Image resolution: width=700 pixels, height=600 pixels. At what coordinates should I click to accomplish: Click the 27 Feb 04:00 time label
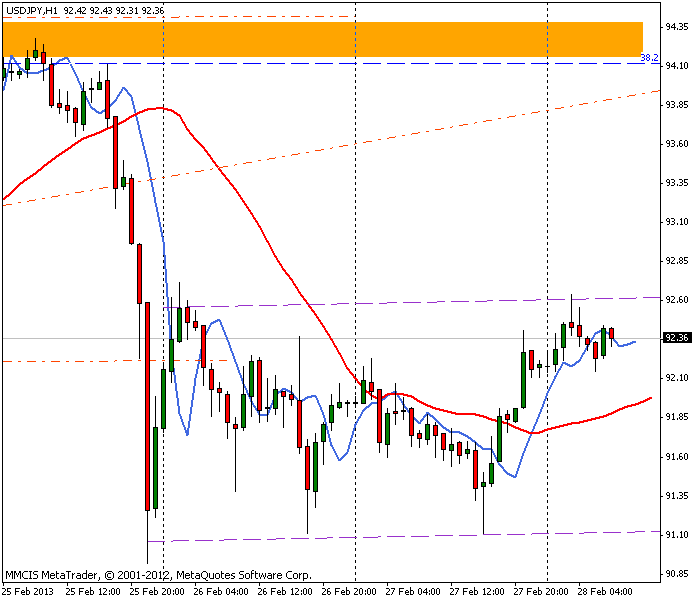[x=413, y=592]
